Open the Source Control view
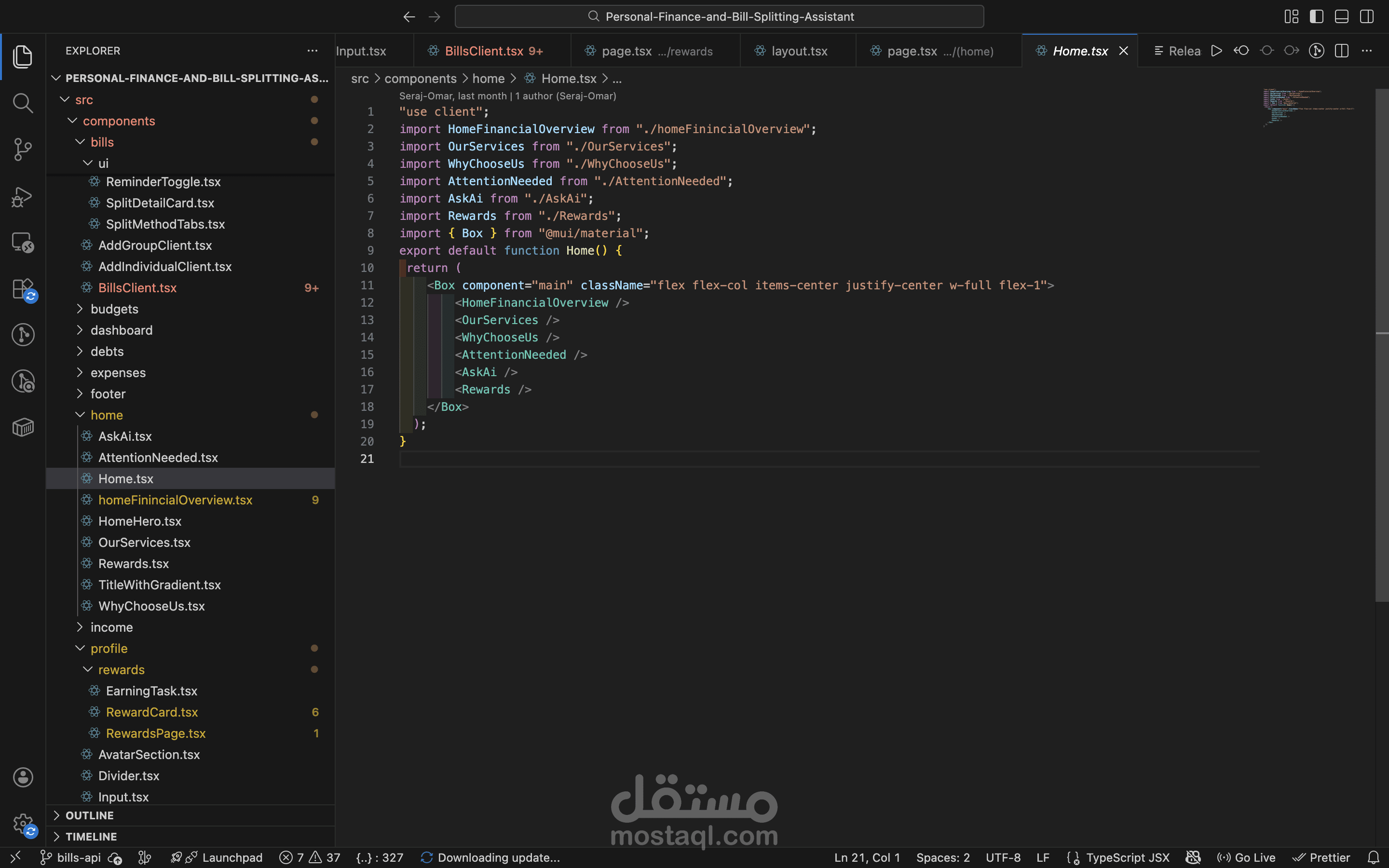Viewport: 1389px width, 868px height. coord(22,149)
